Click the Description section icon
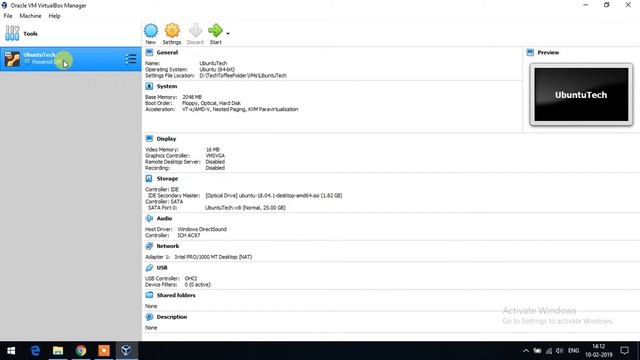This screenshot has height=360, width=640. click(149, 317)
